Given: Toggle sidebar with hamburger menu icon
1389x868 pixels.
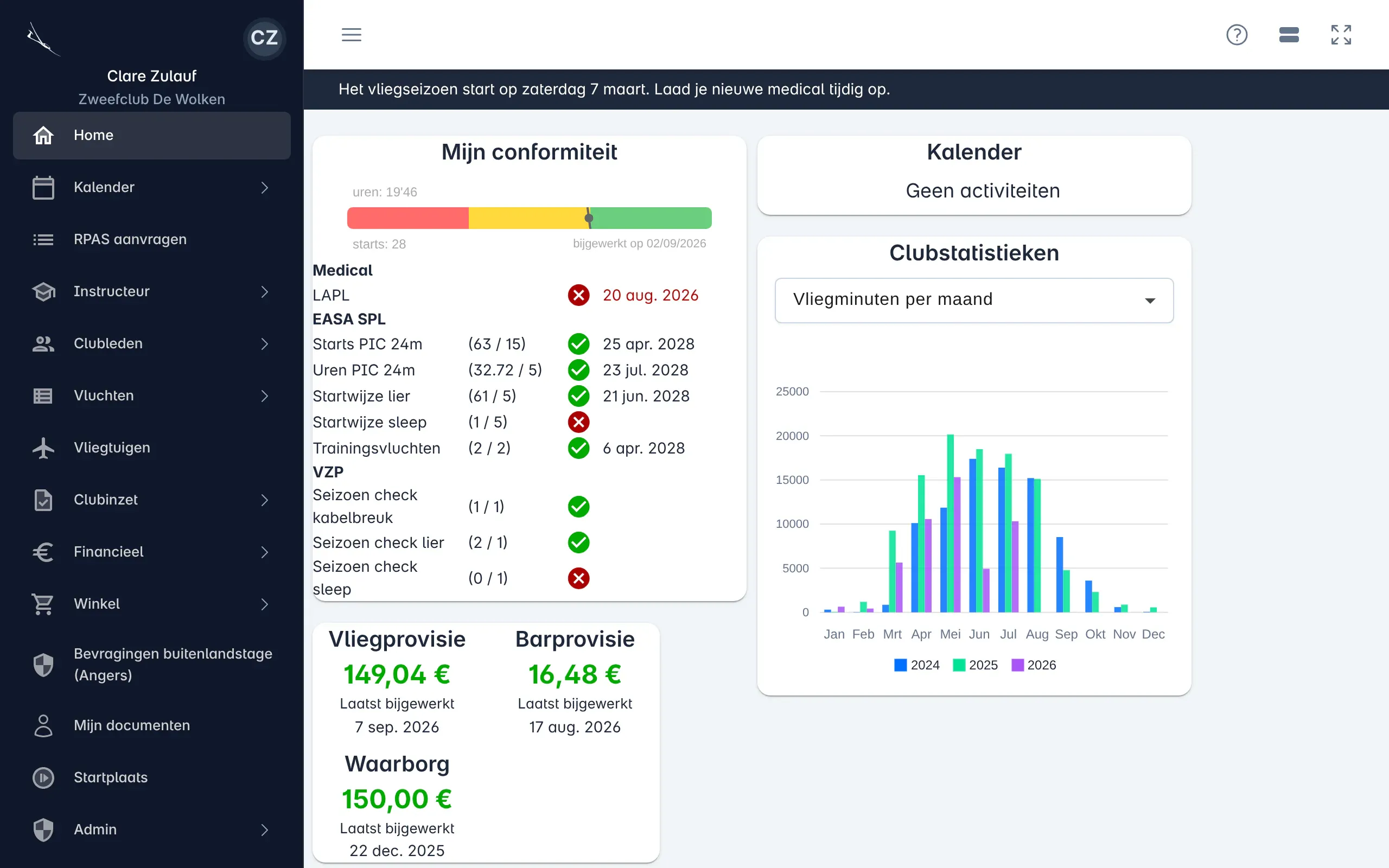Looking at the screenshot, I should pos(351,34).
